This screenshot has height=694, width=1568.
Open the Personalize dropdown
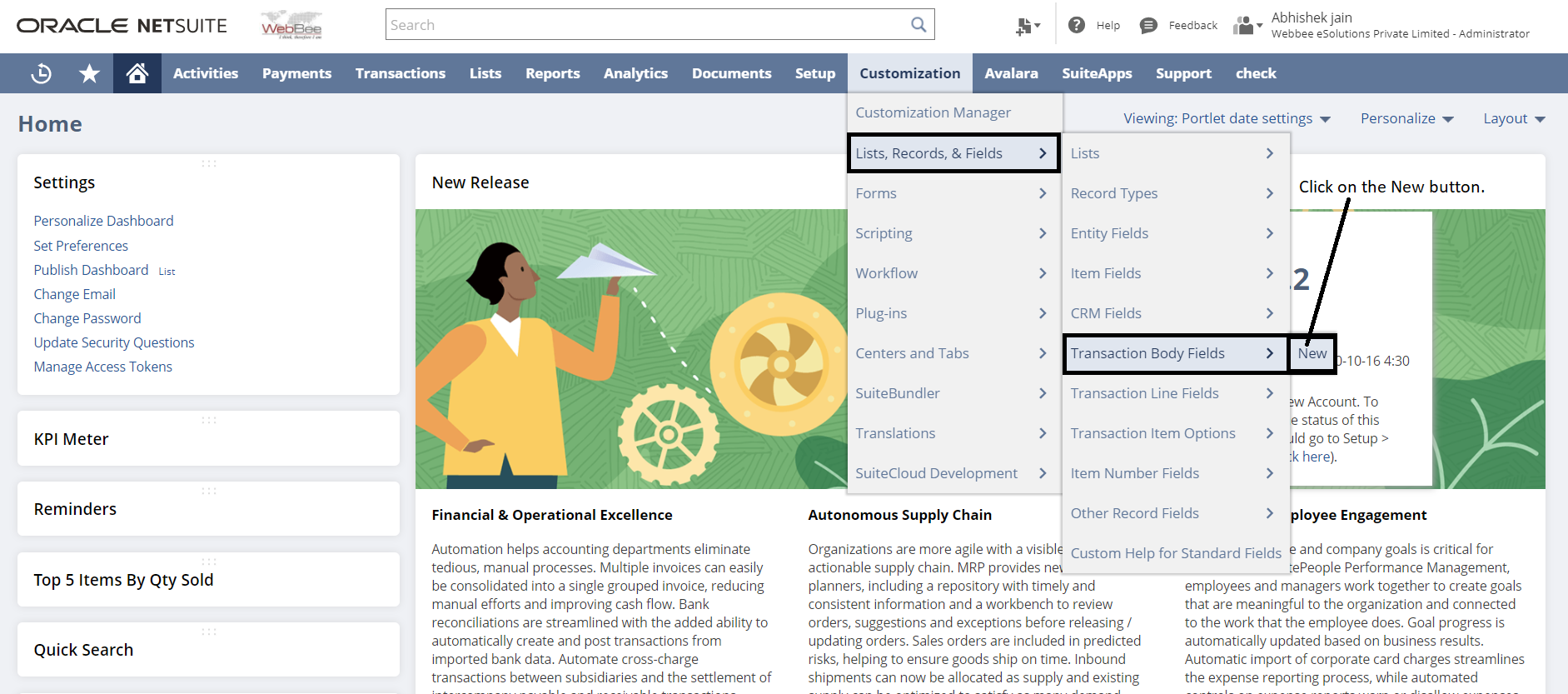(1406, 118)
